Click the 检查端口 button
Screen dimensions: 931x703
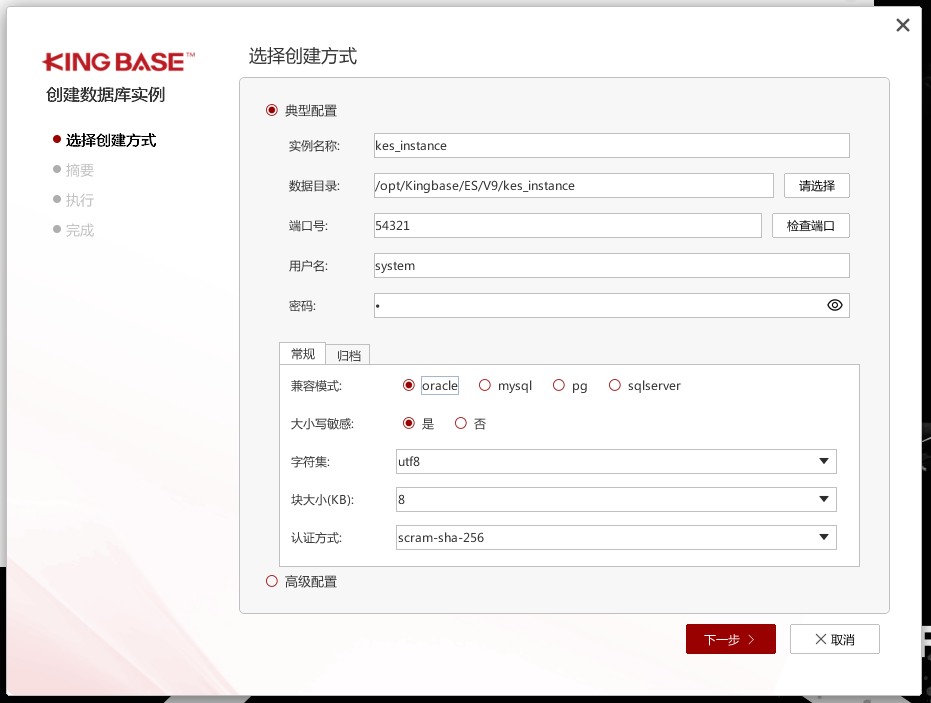coord(810,226)
